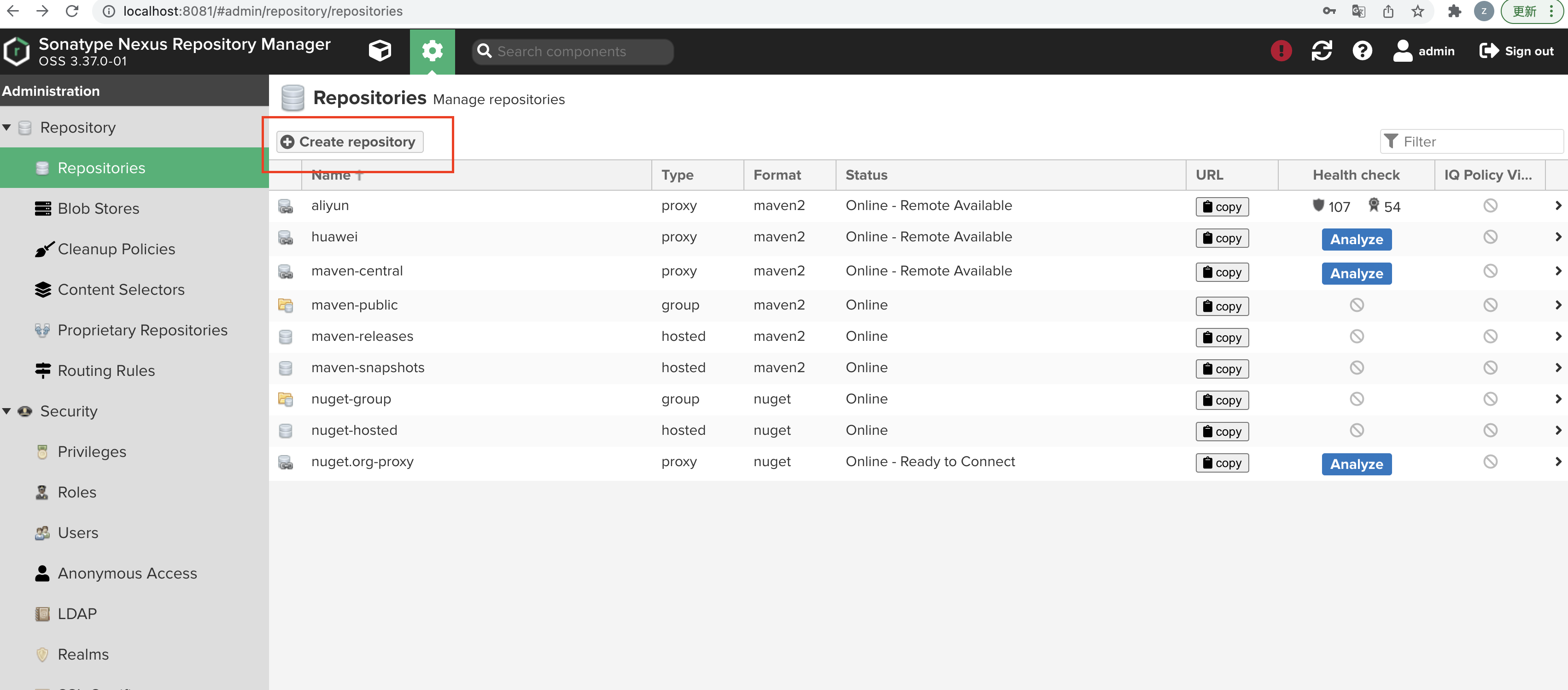
Task: Click the maven-public group folder icon
Action: 286,305
